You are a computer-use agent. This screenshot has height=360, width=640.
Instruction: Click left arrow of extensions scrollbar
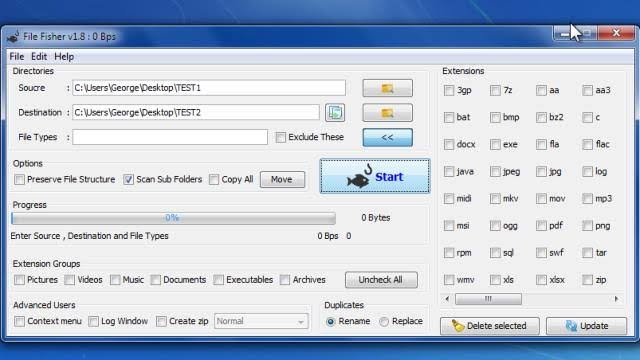(x=447, y=299)
